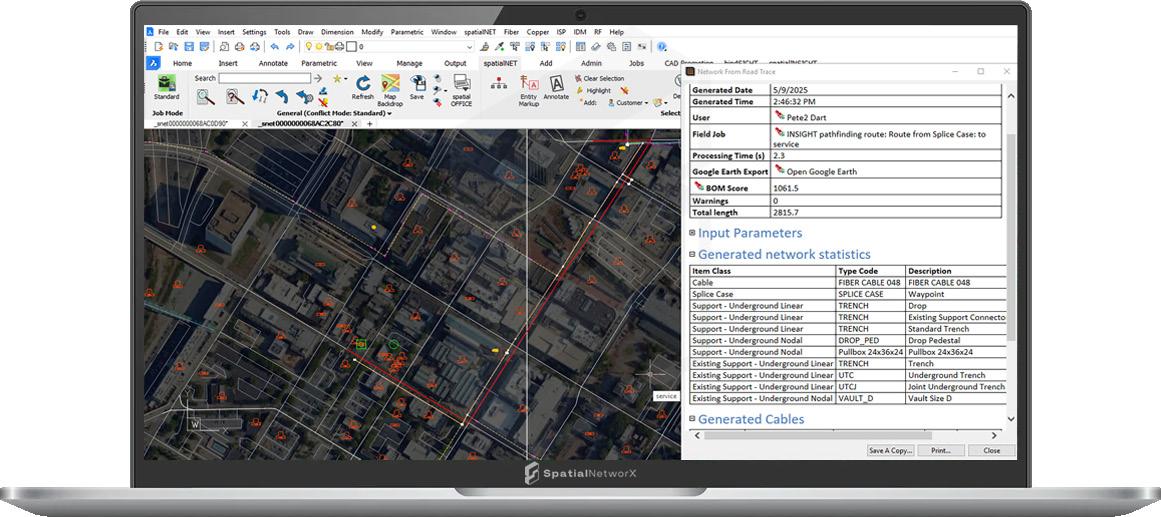Collapse the Generated network statistics section
1161x517 pixels.
click(x=692, y=254)
